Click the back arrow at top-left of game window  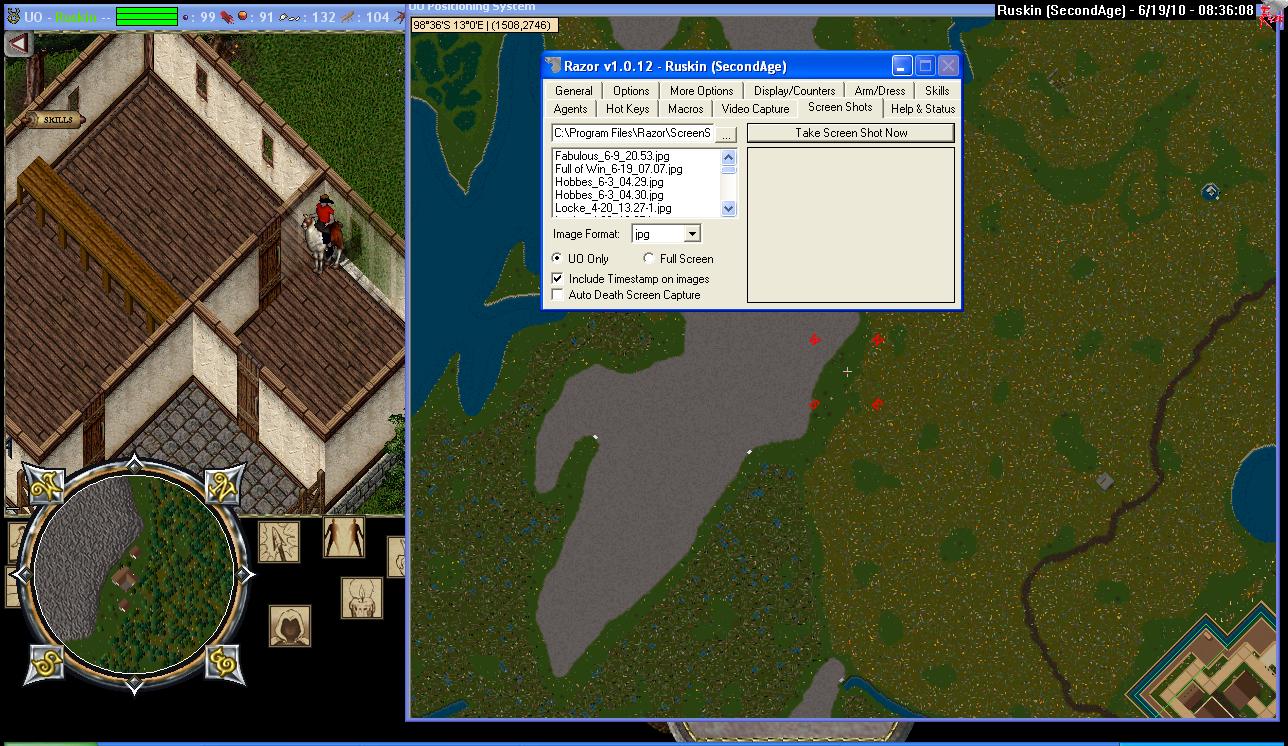pos(19,44)
